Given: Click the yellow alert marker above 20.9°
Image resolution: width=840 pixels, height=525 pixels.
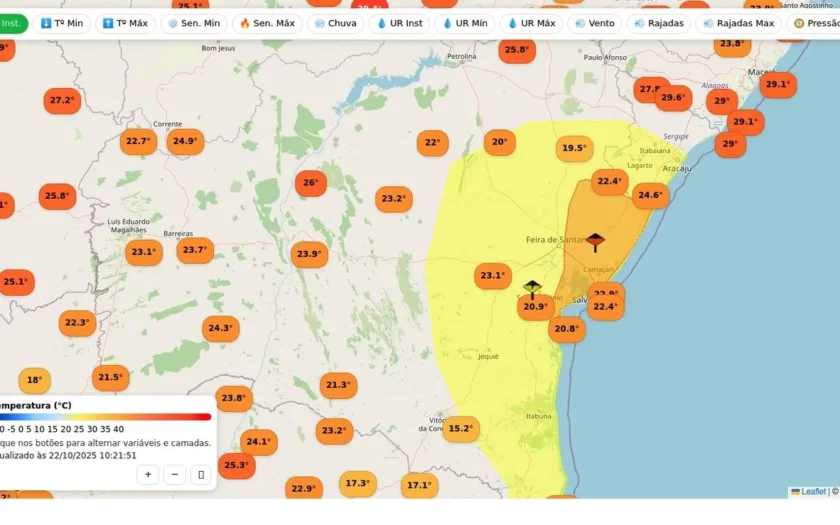Looking at the screenshot, I should [532, 289].
